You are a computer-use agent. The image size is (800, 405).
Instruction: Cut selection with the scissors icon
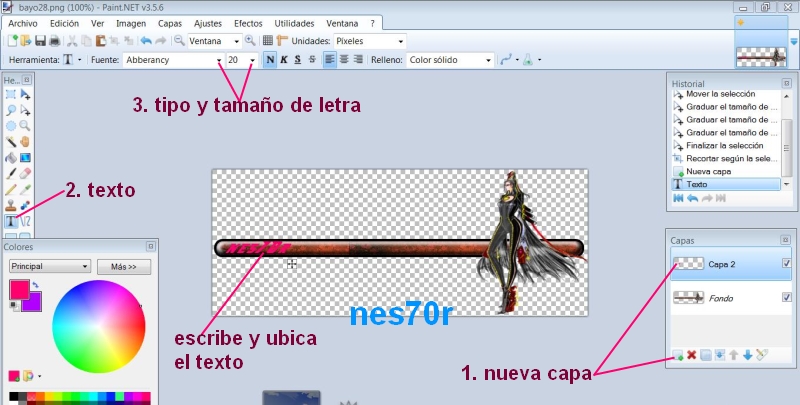(x=72, y=41)
